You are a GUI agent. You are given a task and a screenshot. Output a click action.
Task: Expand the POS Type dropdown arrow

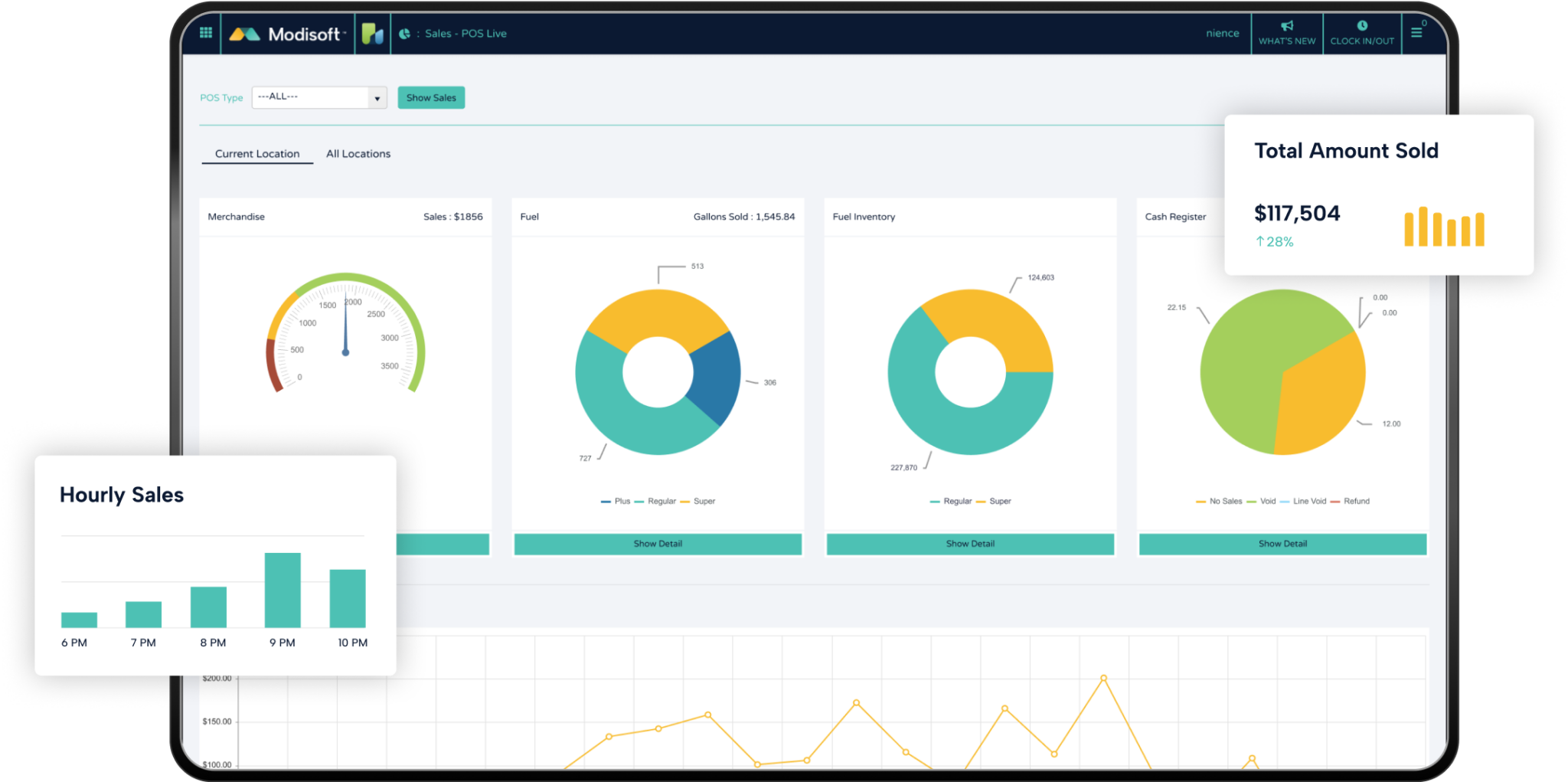[377, 98]
